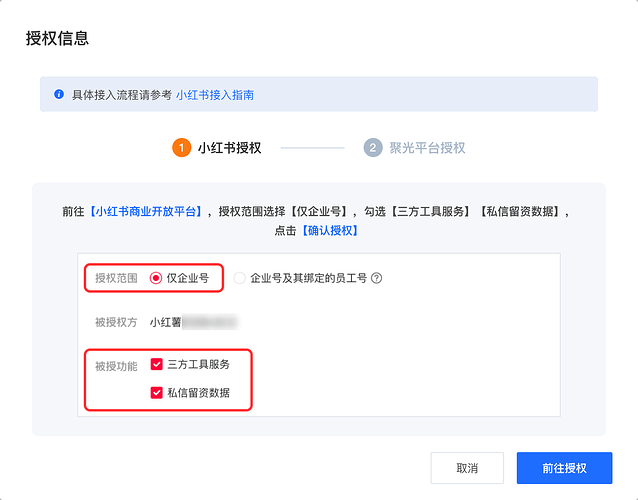Screen dimensions: 638x500
Task: Select the 仅企业号 radio button
Action: coord(156,278)
